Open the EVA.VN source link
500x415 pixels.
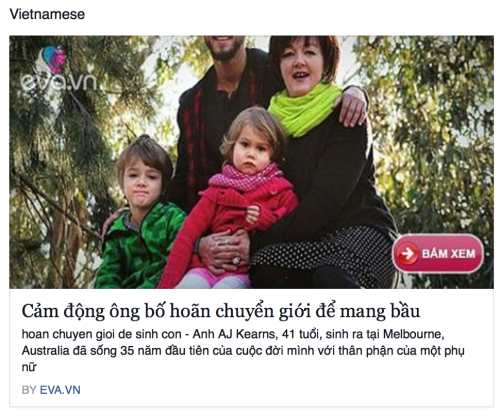coord(60,390)
